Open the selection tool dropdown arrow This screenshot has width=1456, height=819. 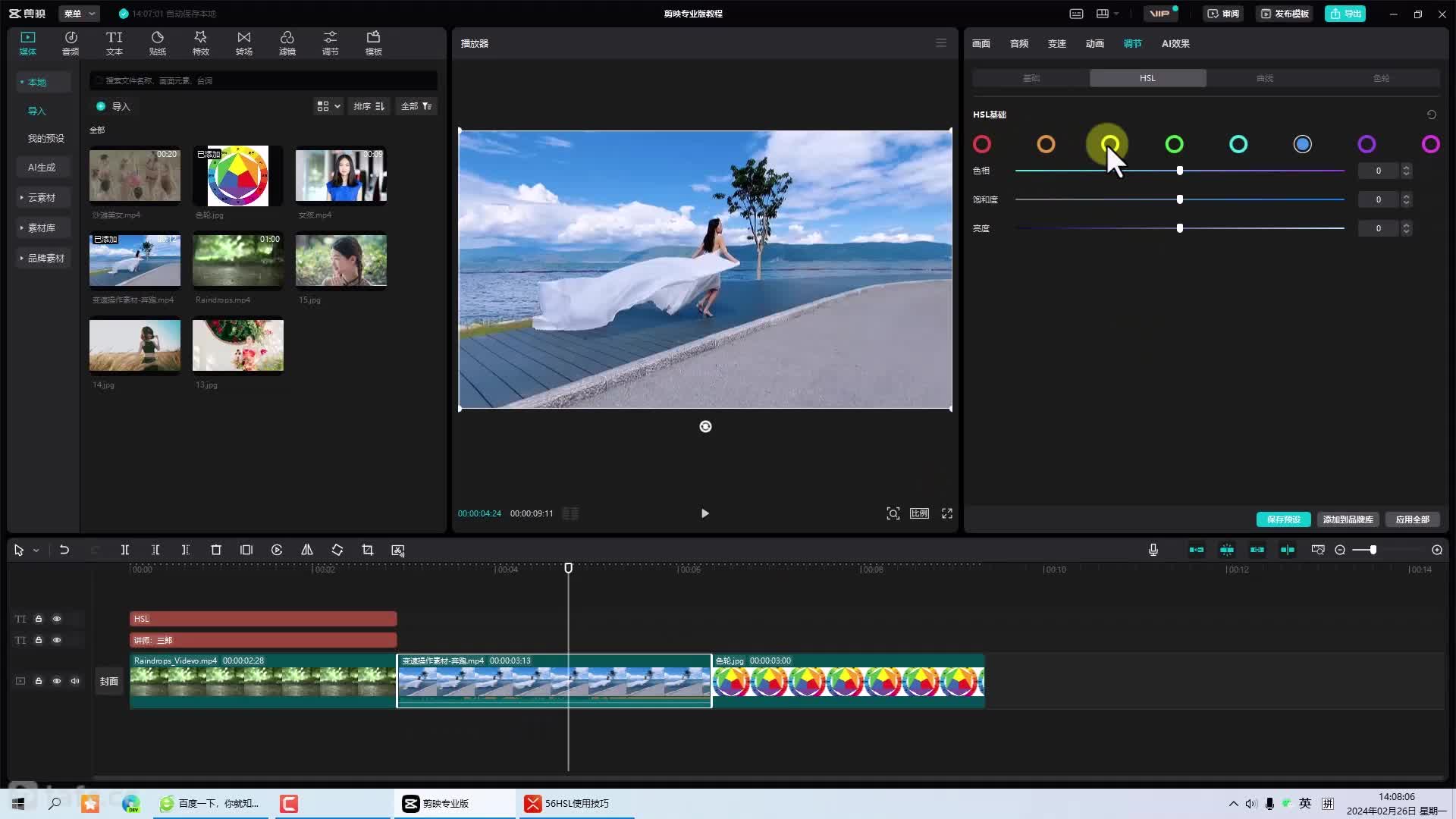(36, 551)
